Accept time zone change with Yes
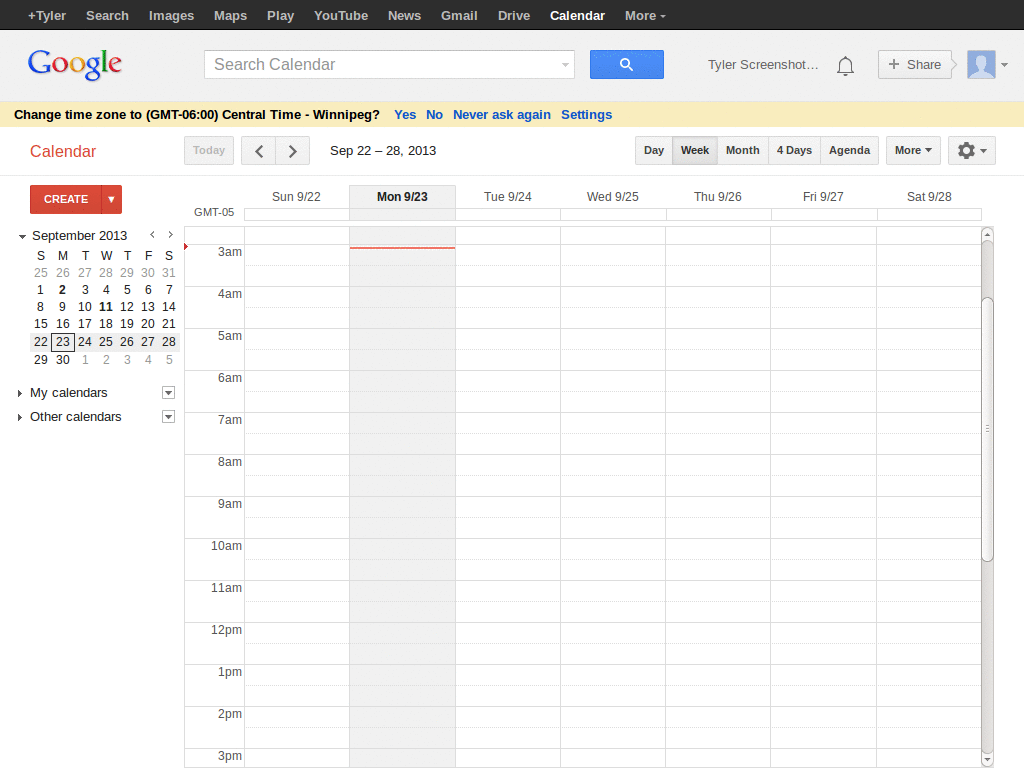Image resolution: width=1024 pixels, height=768 pixels. (x=405, y=115)
